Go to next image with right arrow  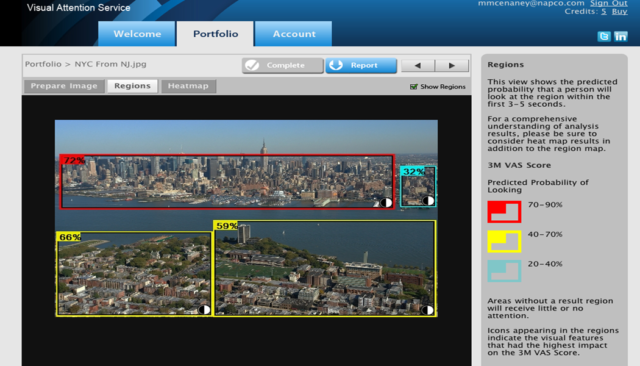(x=452, y=65)
